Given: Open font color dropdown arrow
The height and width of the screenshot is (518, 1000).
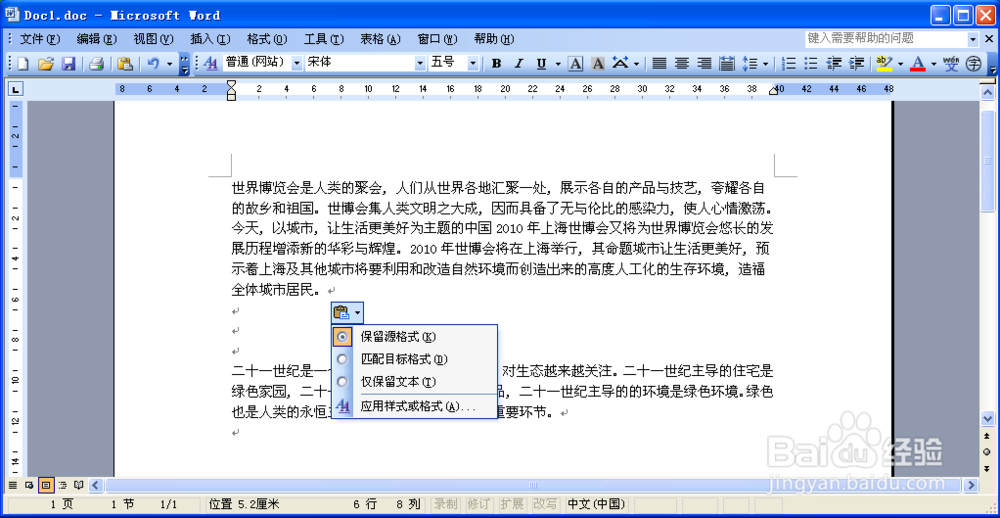Looking at the screenshot, I should coord(934,63).
